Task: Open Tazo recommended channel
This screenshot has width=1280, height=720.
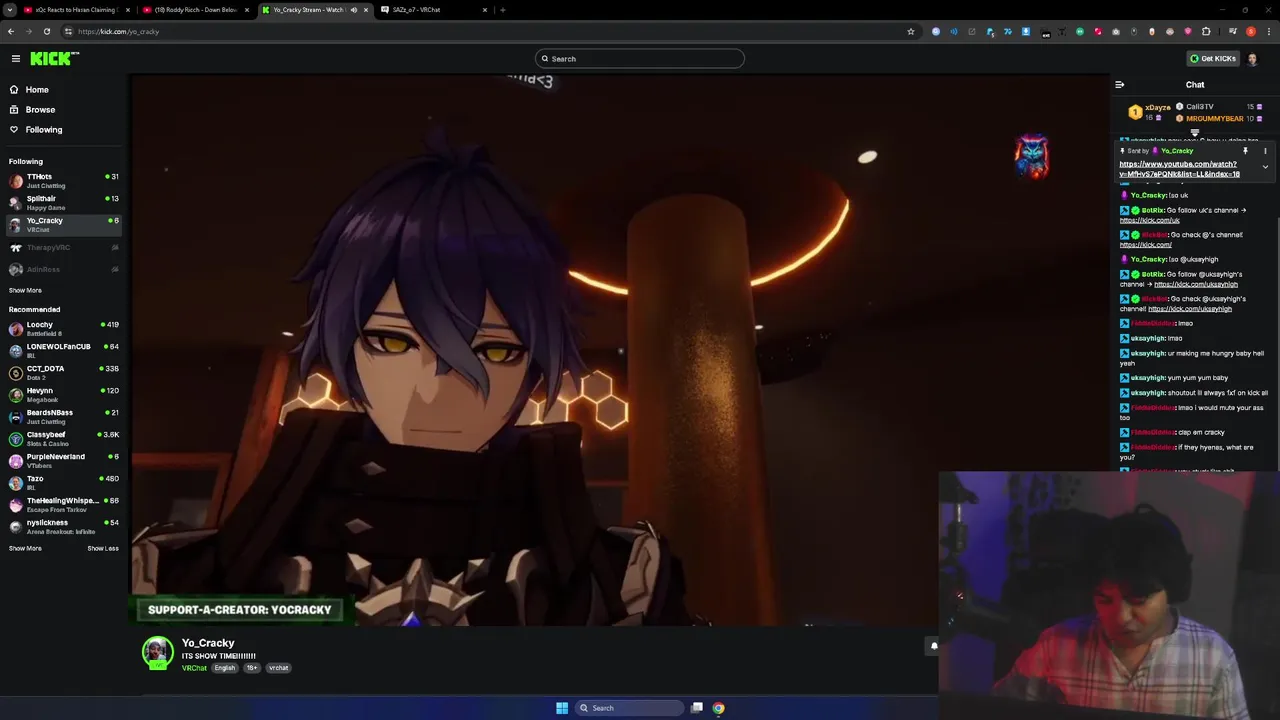Action: click(63, 483)
